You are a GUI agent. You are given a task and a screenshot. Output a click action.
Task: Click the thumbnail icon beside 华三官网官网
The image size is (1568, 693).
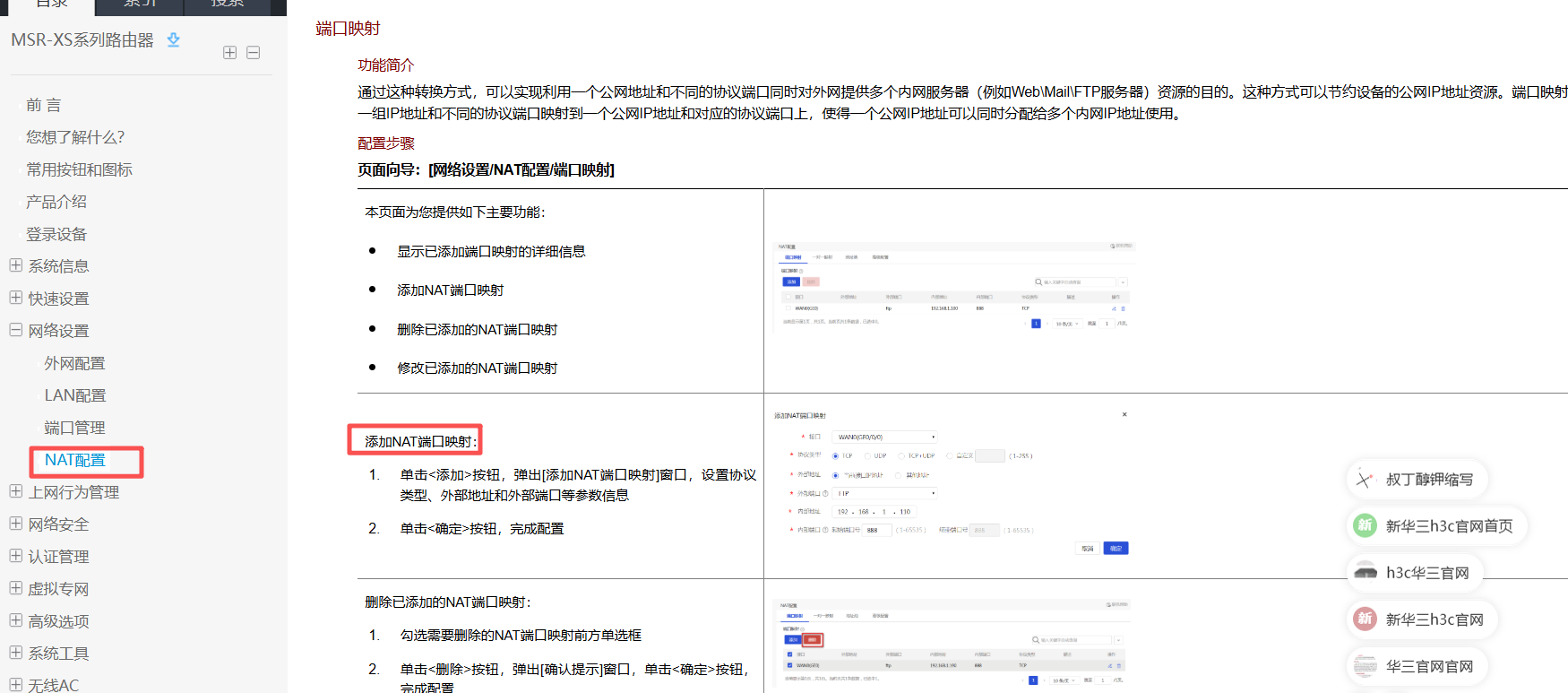tap(1365, 665)
